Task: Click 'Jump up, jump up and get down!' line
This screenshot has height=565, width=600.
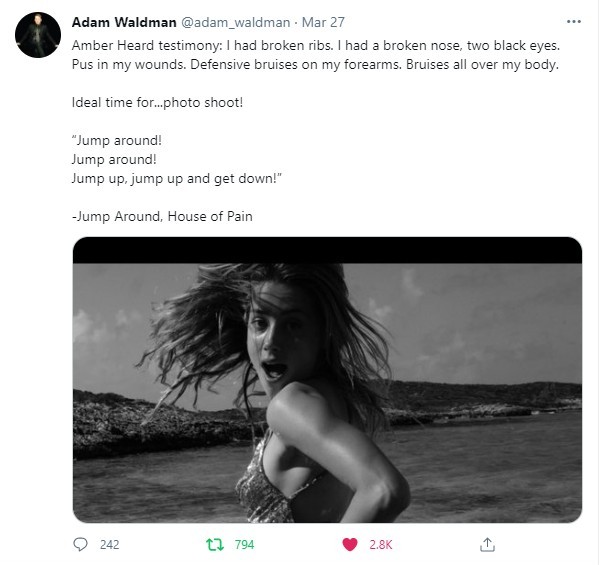Action: 177,178
